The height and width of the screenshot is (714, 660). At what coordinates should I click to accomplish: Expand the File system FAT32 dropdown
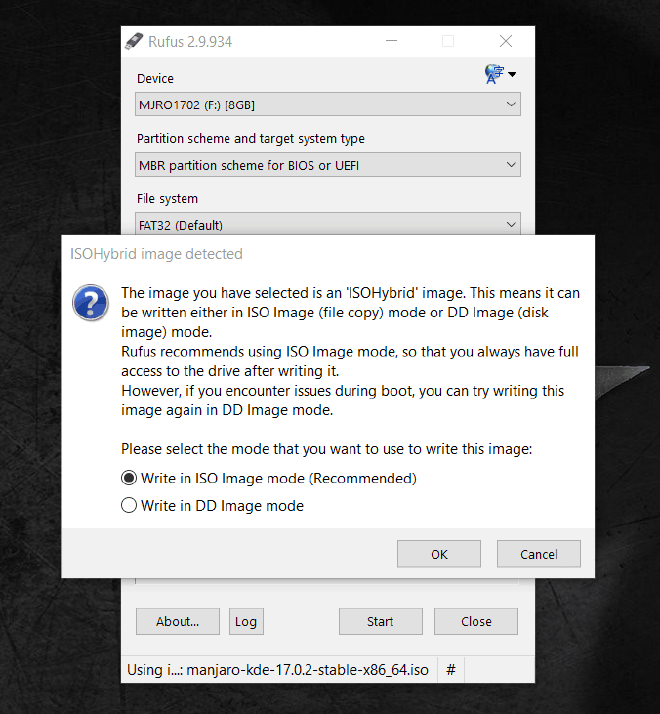[328, 224]
